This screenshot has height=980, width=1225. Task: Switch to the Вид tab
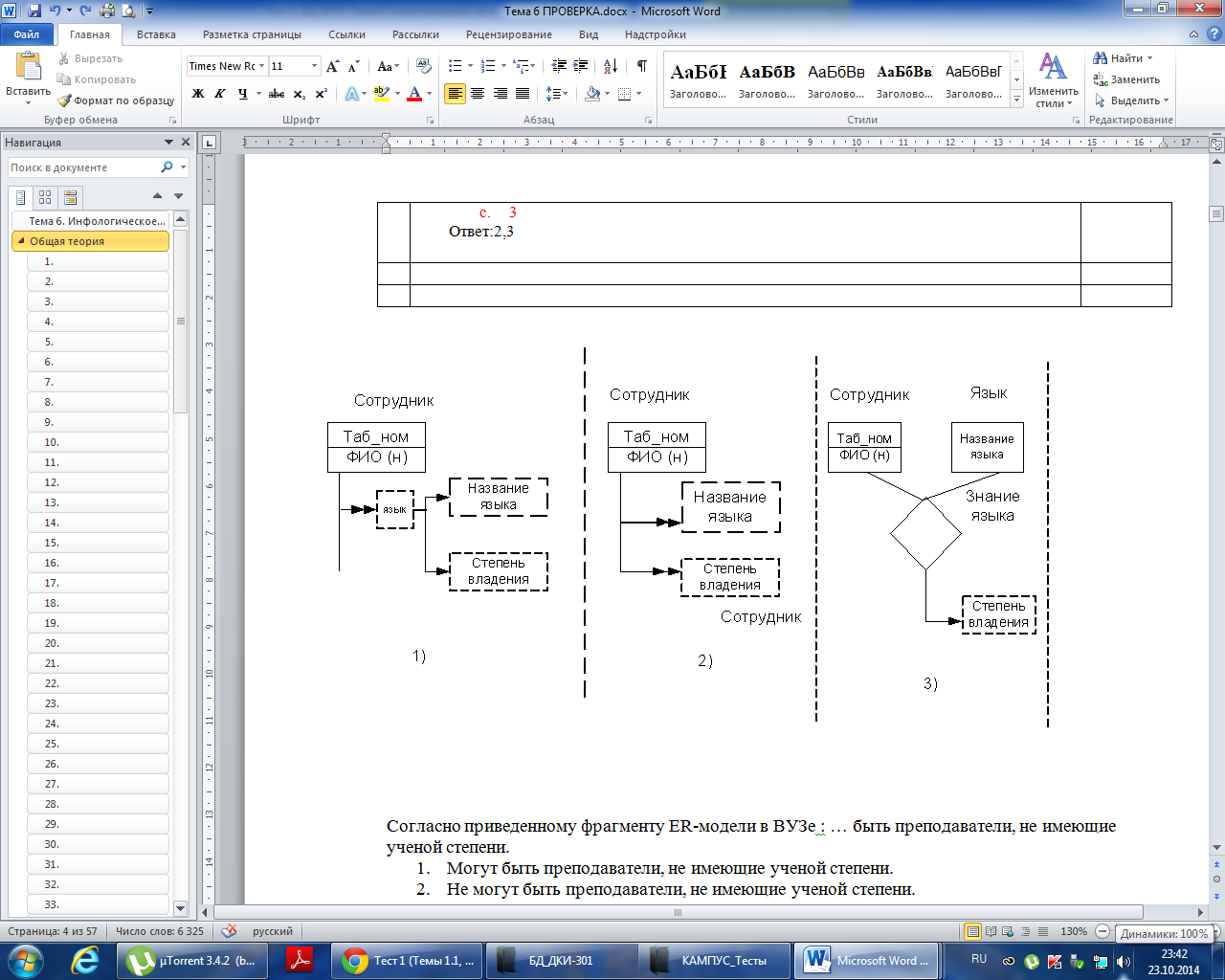(x=589, y=34)
